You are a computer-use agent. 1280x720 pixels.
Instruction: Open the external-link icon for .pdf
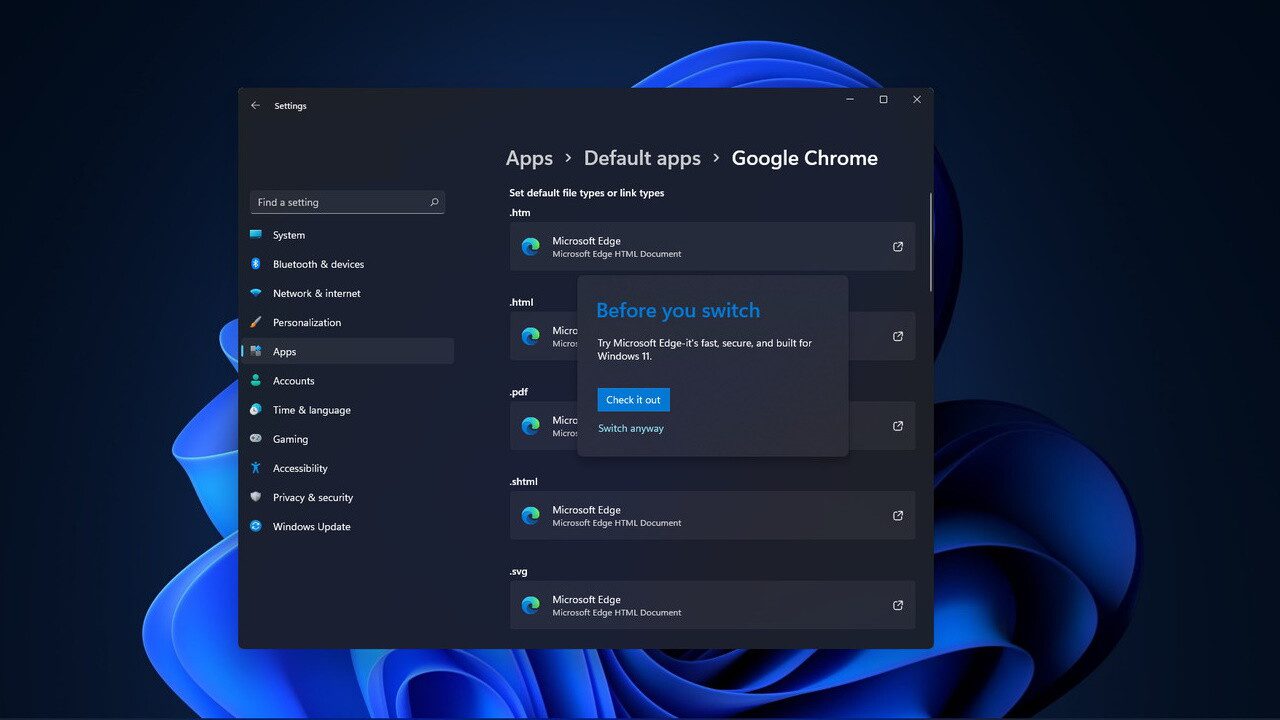897,426
